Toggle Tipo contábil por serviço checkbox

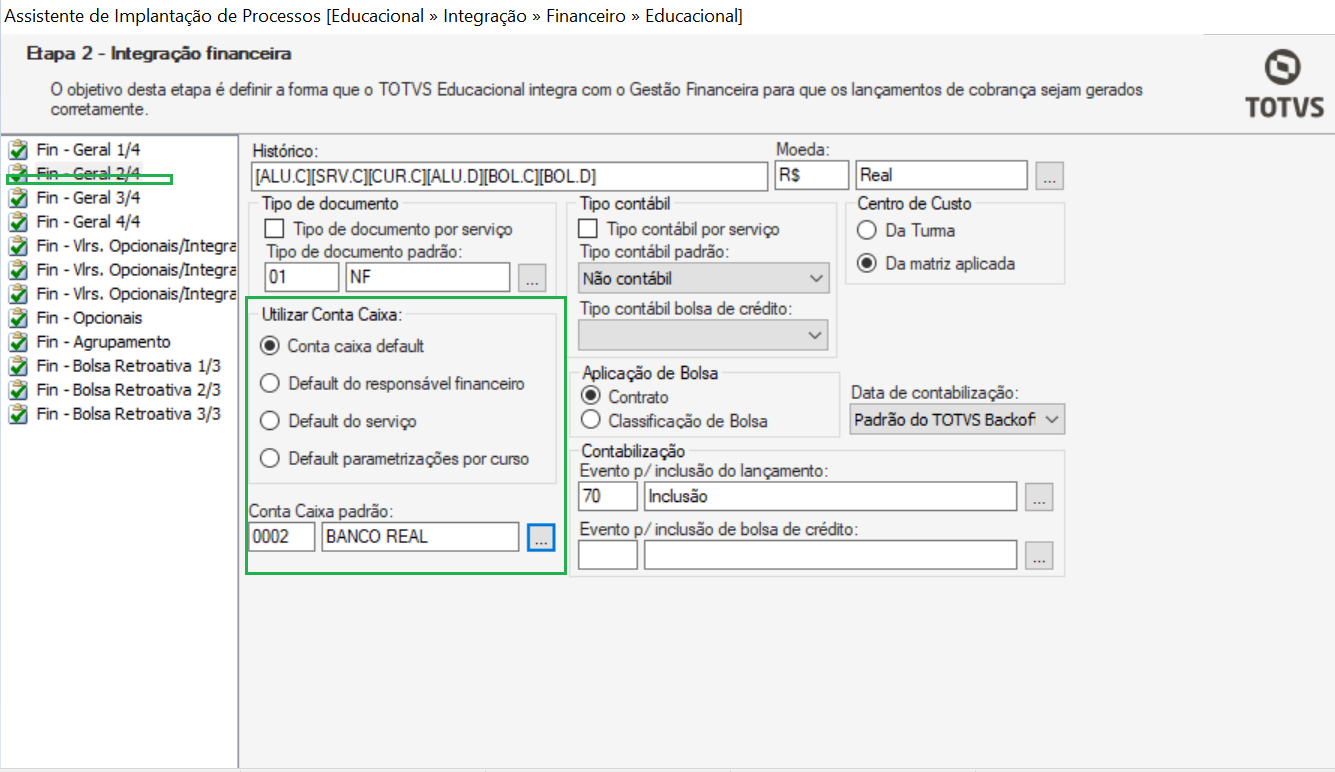(x=588, y=229)
